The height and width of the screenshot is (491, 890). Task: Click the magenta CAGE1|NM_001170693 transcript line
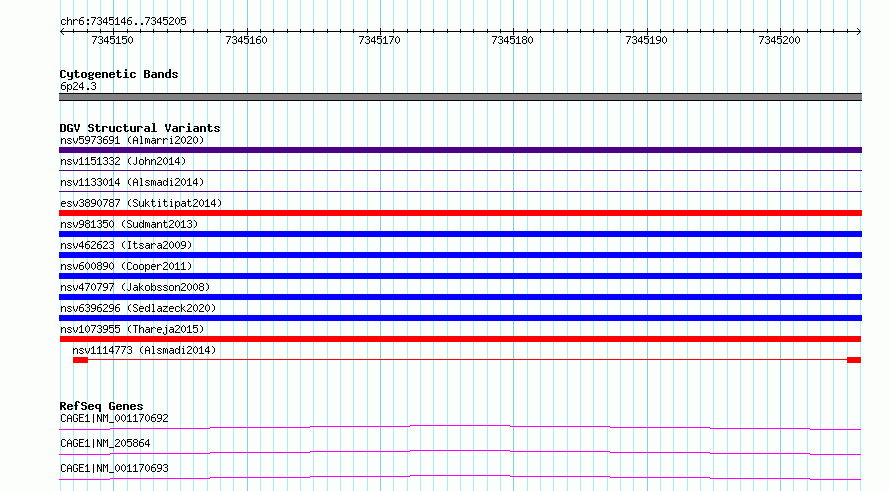[x=460, y=477]
